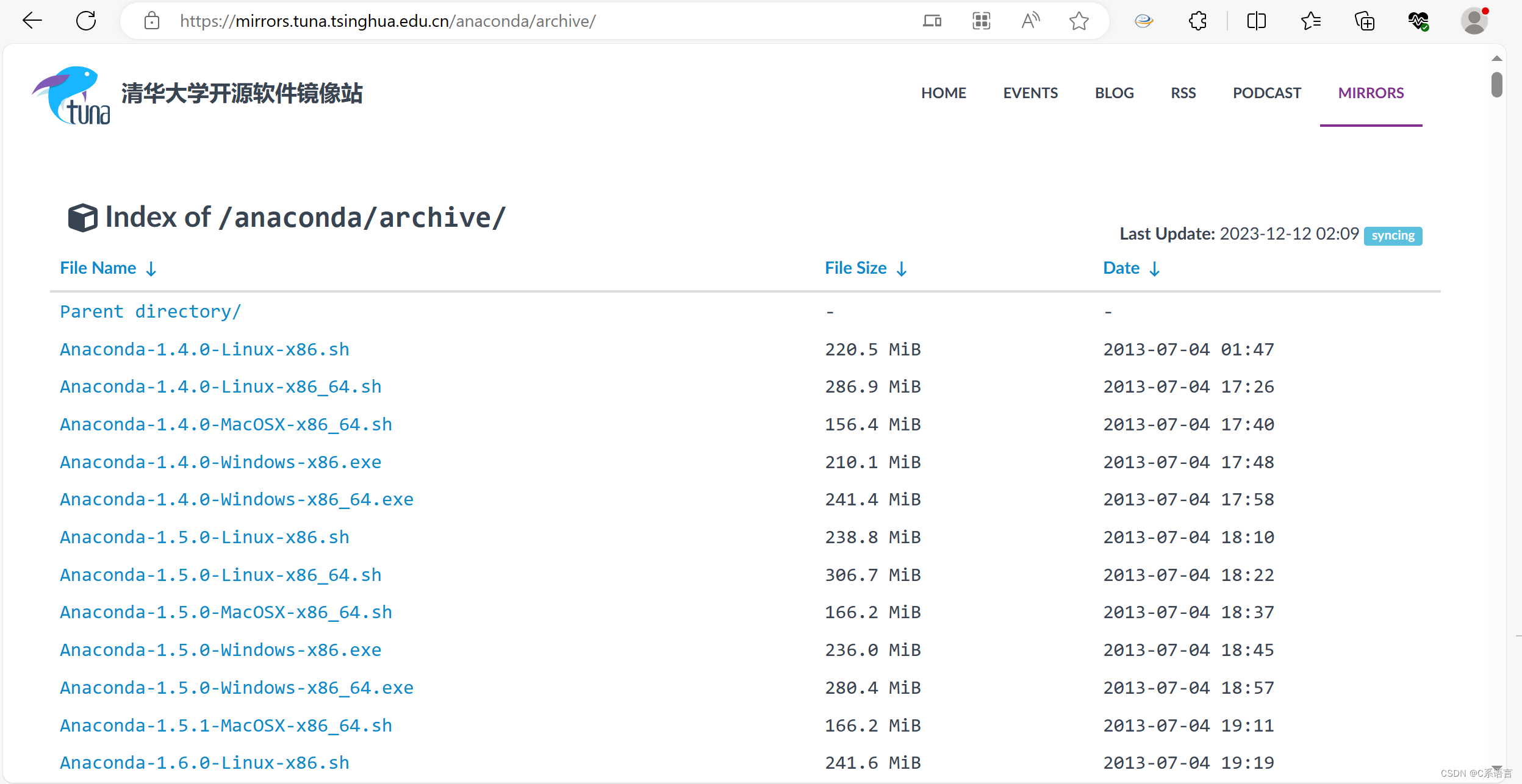The height and width of the screenshot is (784, 1522).
Task: Select Last Update 2023-12-12 02:09 text
Action: [x=1239, y=233]
